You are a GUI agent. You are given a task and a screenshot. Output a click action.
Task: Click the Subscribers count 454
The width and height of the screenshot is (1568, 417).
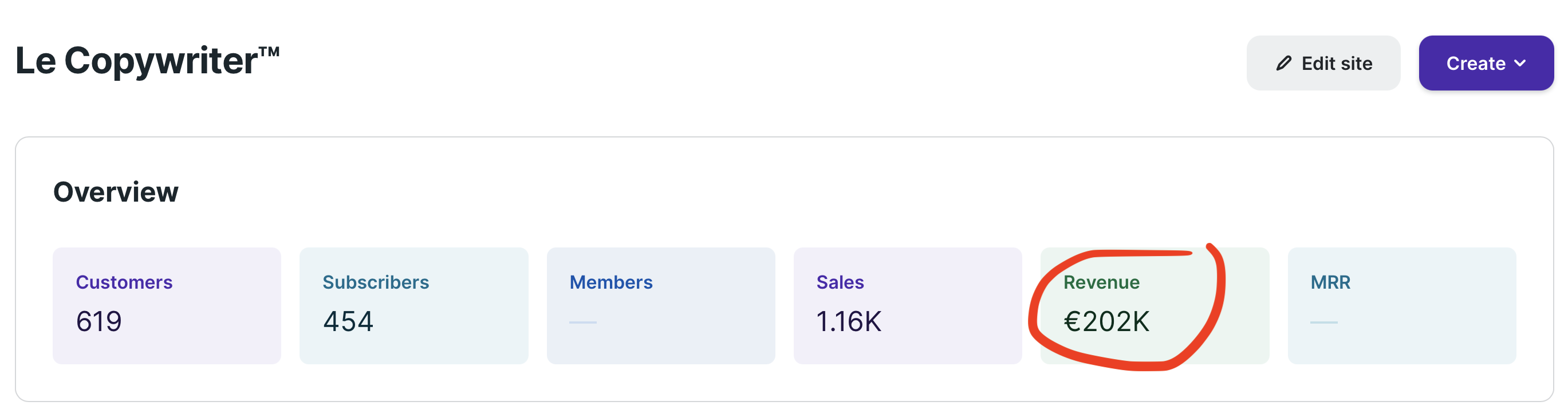348,321
